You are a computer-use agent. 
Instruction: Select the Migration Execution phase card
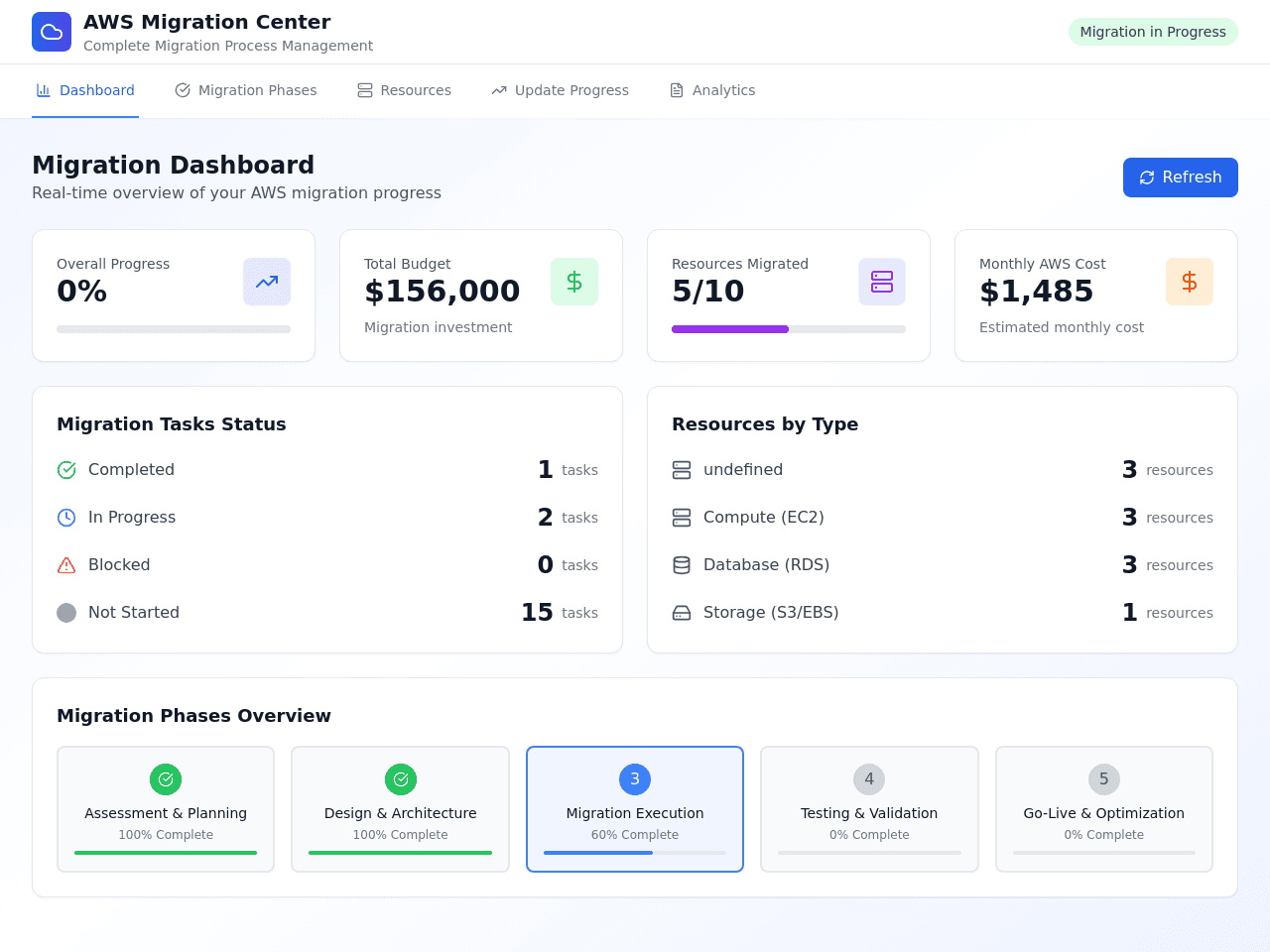coord(635,809)
